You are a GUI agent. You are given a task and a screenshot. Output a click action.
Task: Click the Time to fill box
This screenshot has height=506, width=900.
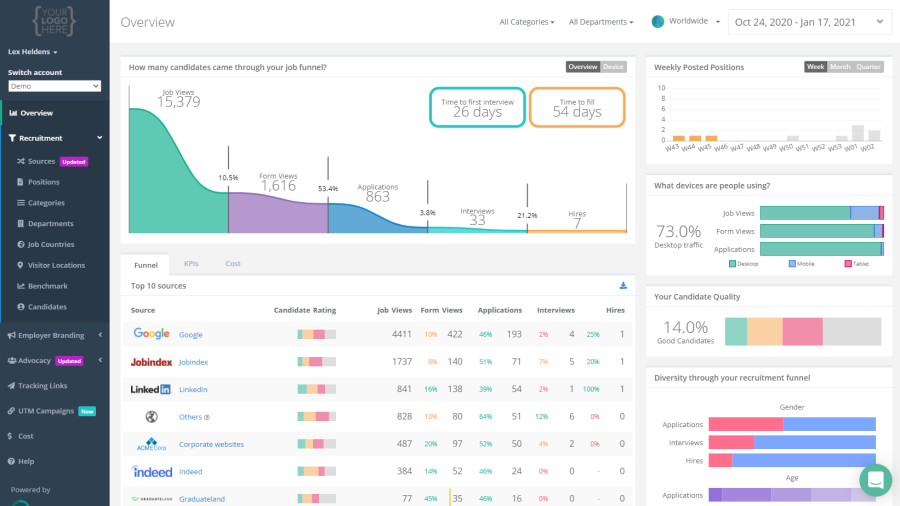577,107
